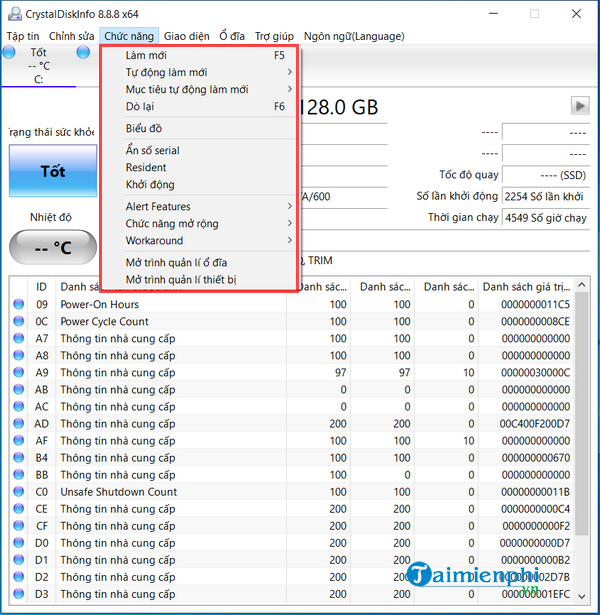Toggle the Resident option
The width and height of the screenshot is (600, 615).
click(146, 167)
